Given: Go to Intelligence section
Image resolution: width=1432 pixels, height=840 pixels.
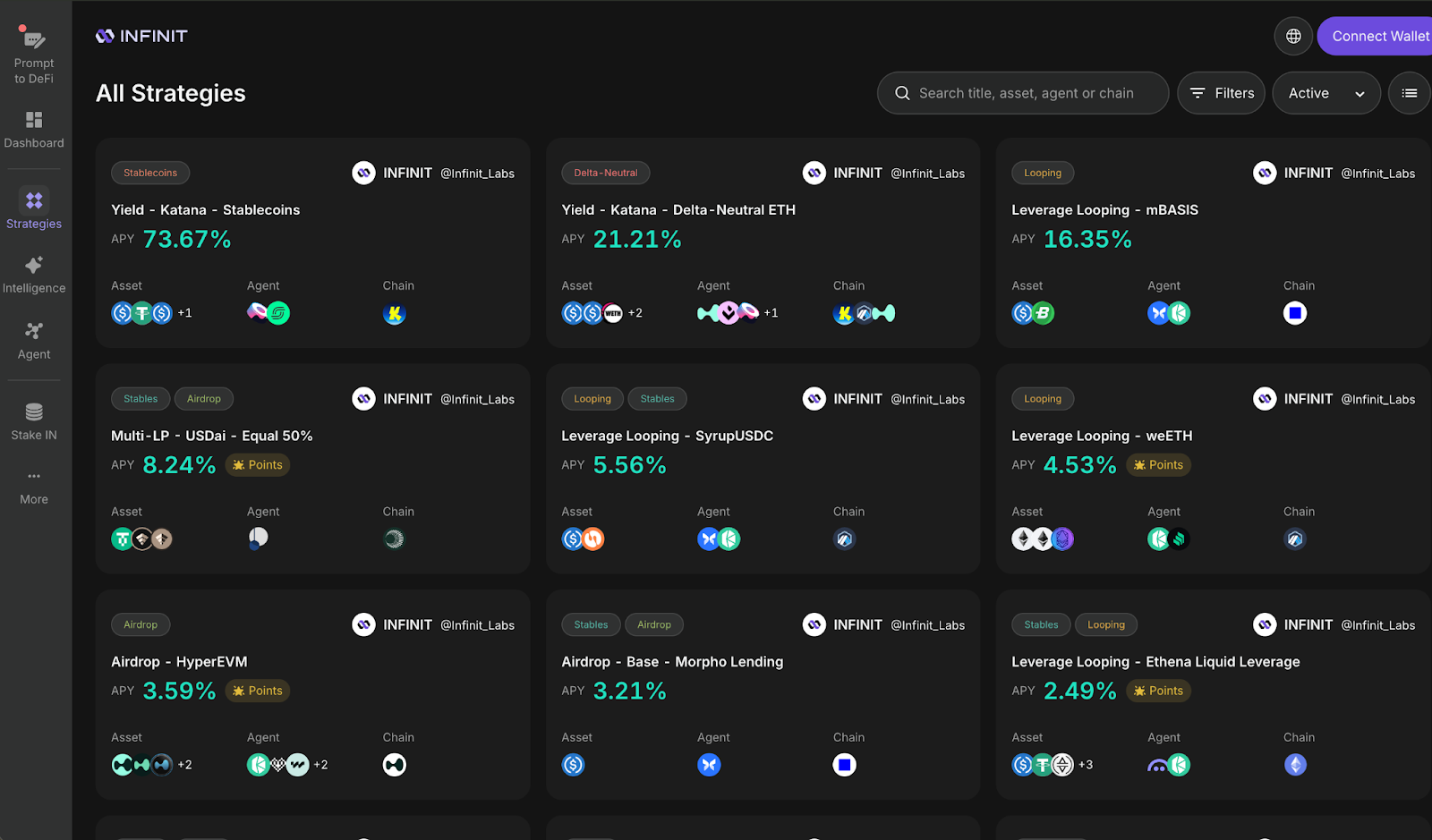Looking at the screenshot, I should coord(34,275).
